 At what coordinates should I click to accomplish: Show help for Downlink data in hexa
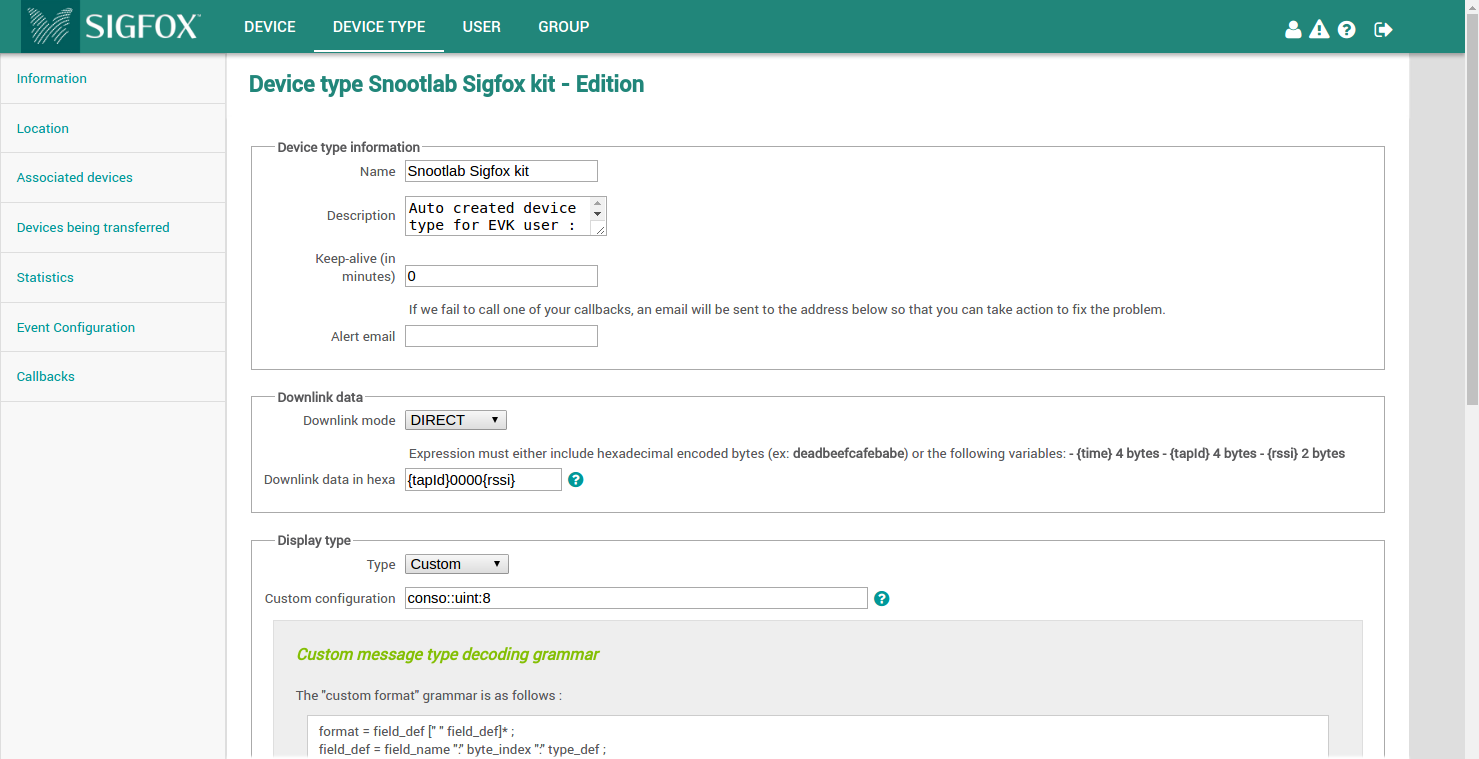(576, 480)
